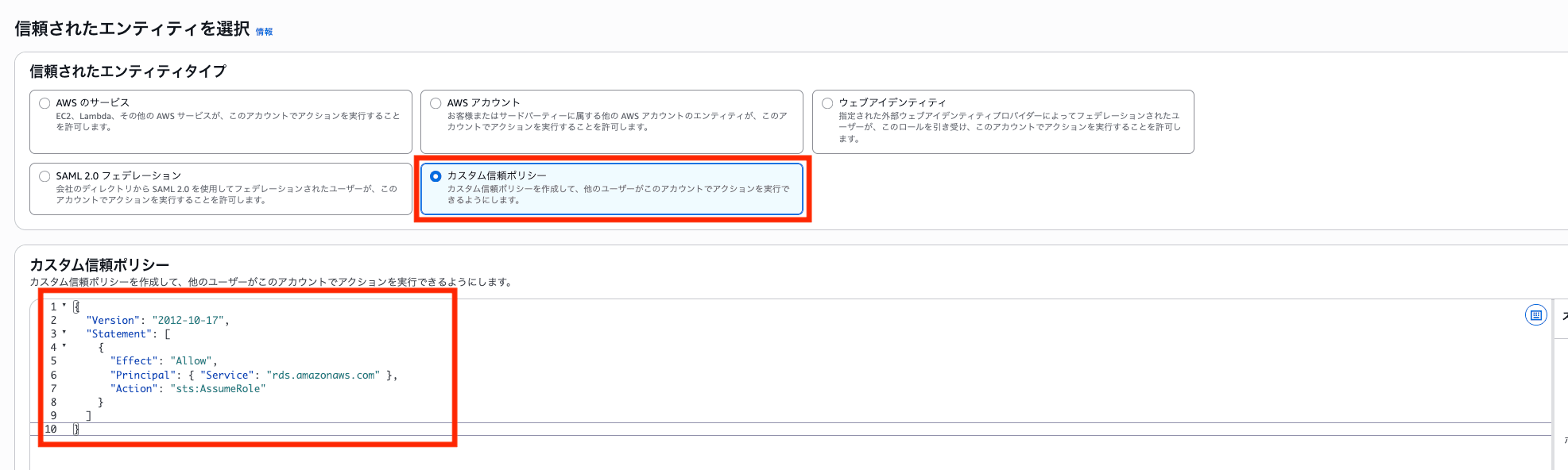Select the AWS アカウント radio option
This screenshot has height=470, width=1568.
[436, 103]
